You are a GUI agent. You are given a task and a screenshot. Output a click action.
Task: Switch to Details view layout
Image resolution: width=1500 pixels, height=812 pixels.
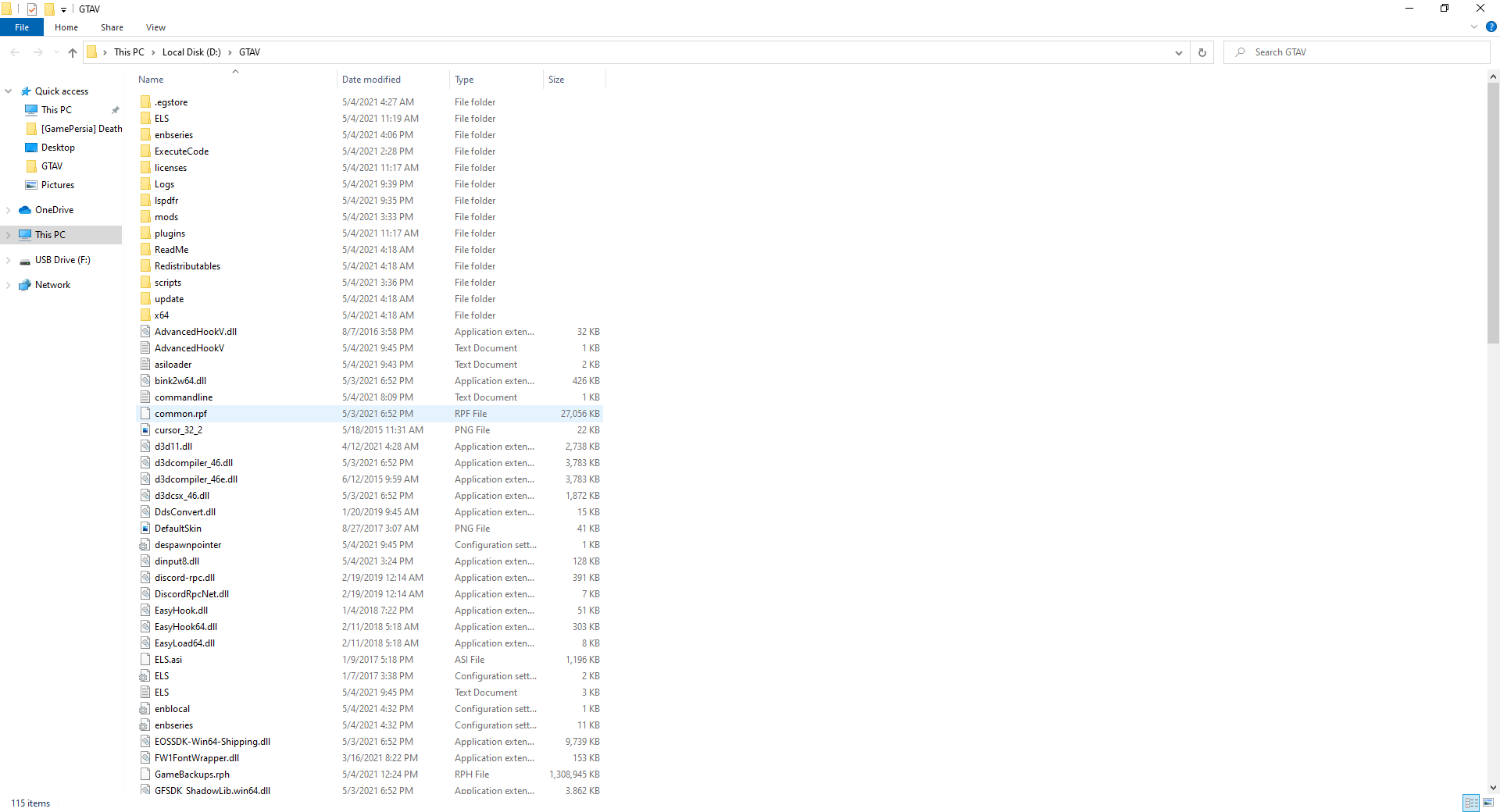pyautogui.click(x=1472, y=803)
